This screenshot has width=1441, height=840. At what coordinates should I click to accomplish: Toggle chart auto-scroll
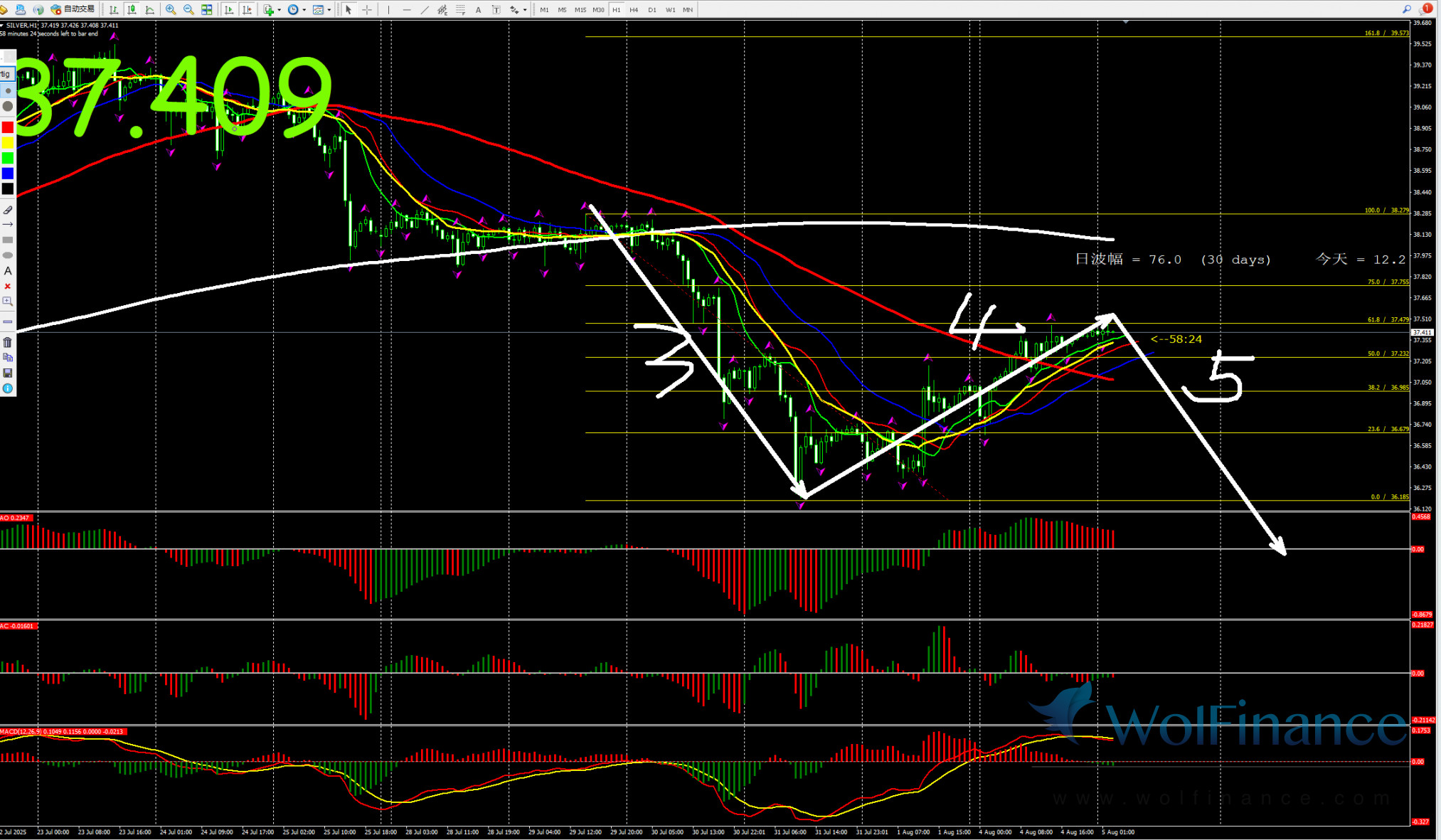pos(229,9)
